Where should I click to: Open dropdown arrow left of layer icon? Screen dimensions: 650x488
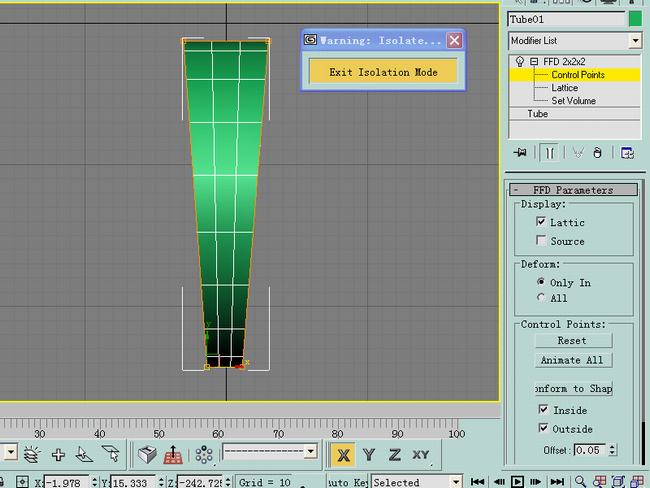(10, 452)
